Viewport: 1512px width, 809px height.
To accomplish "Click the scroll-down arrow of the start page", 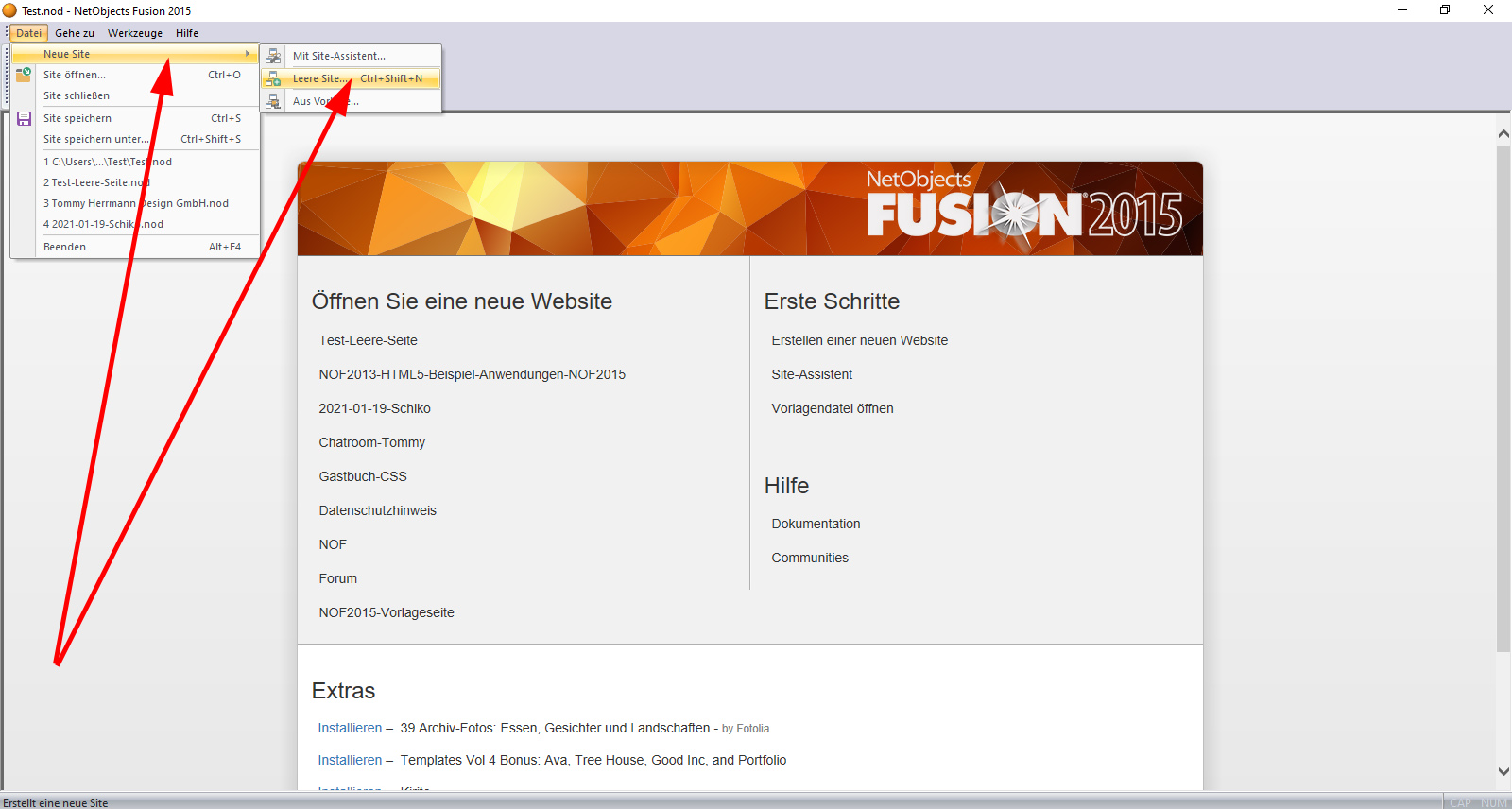I will click(x=1503, y=771).
